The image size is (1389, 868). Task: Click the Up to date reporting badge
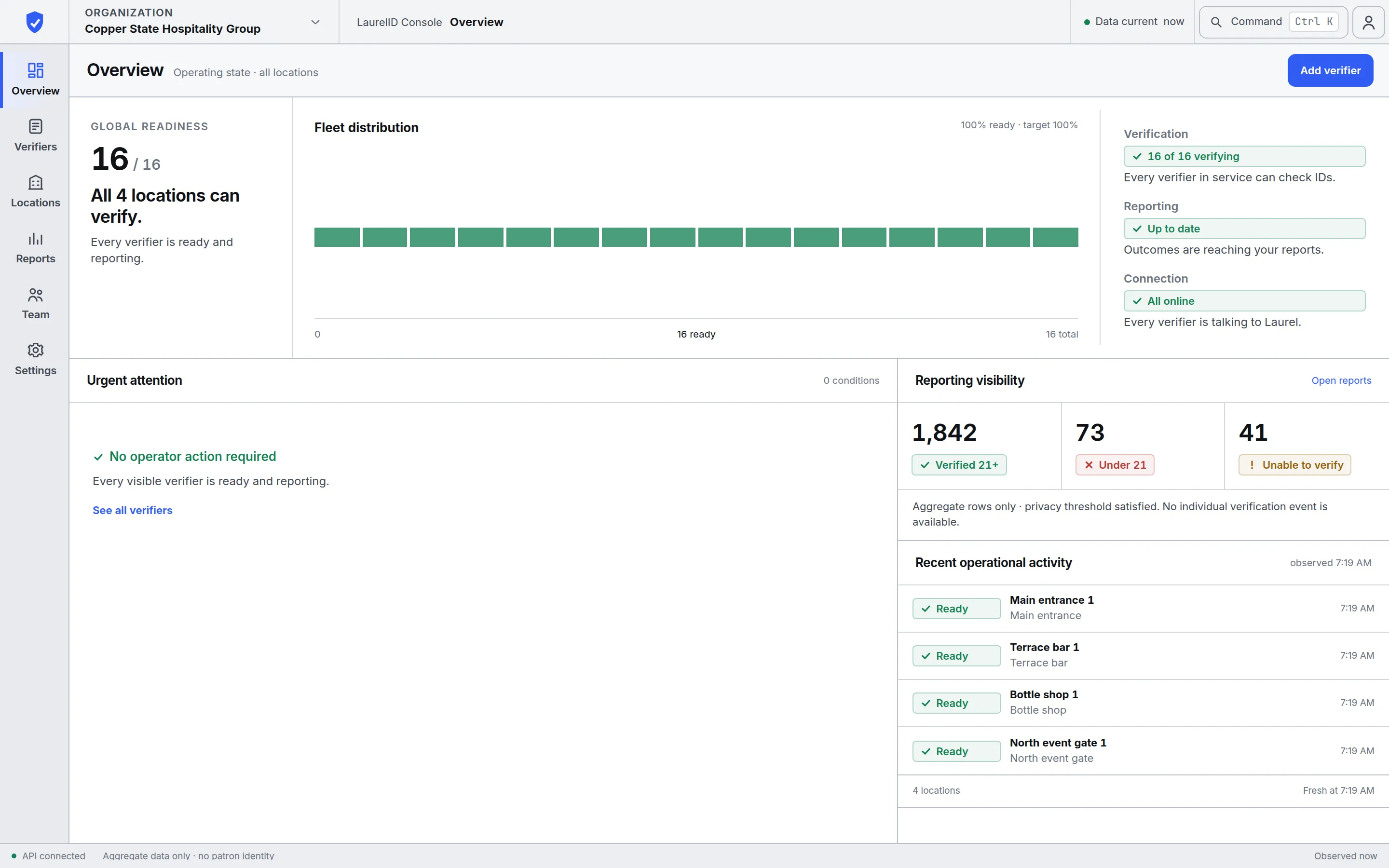point(1244,229)
